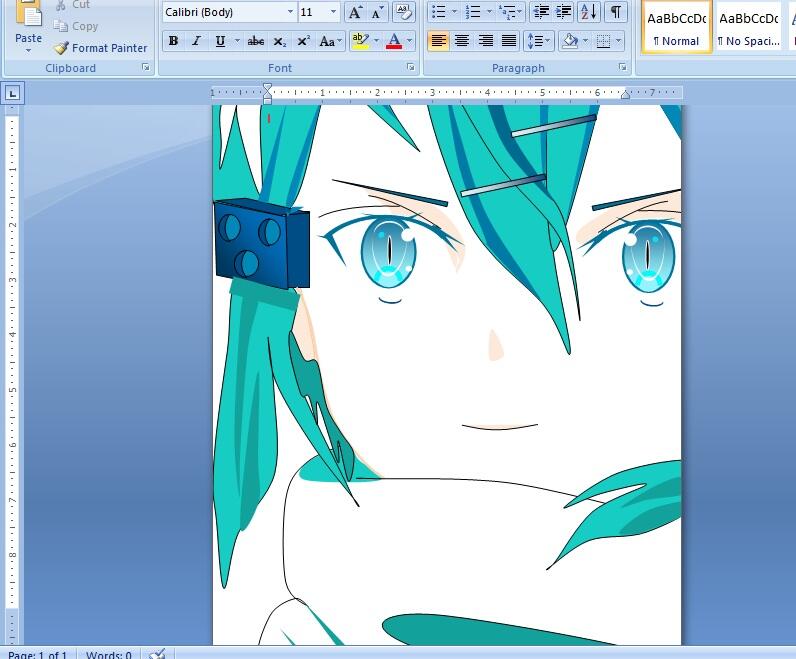Expand the font name dropdown arrow
Image resolution: width=796 pixels, height=659 pixels.
pyautogui.click(x=290, y=12)
